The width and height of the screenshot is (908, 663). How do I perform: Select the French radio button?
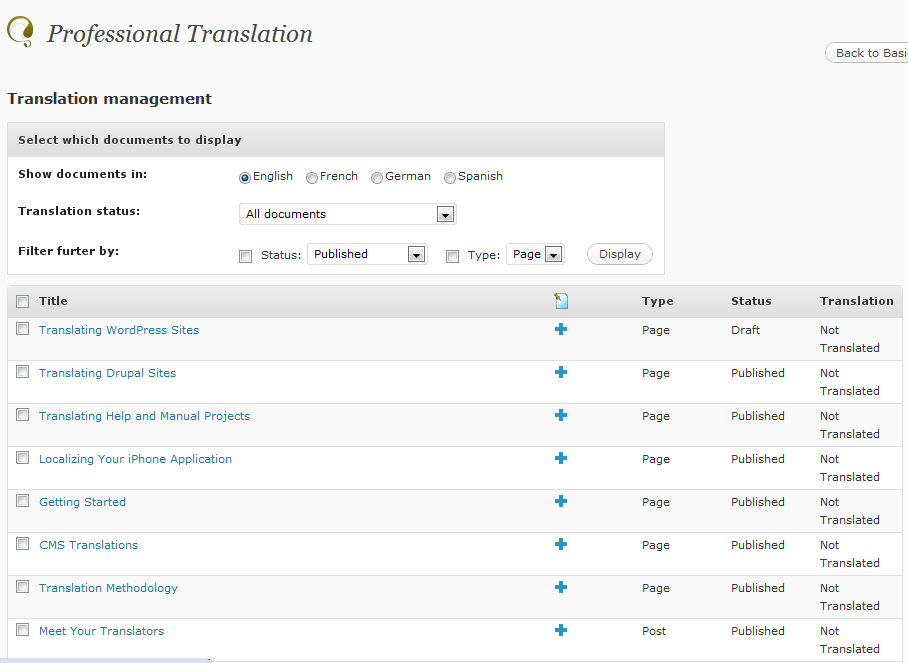tap(312, 178)
